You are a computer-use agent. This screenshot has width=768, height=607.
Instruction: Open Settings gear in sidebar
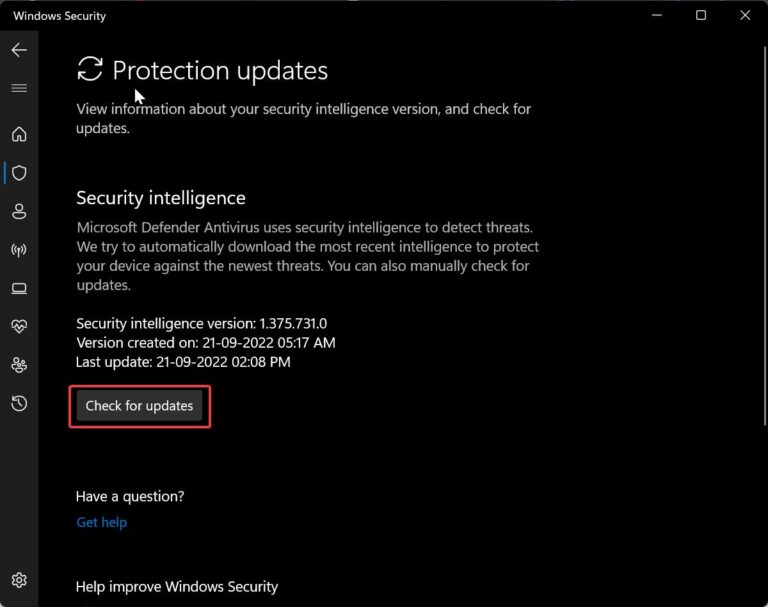click(19, 580)
